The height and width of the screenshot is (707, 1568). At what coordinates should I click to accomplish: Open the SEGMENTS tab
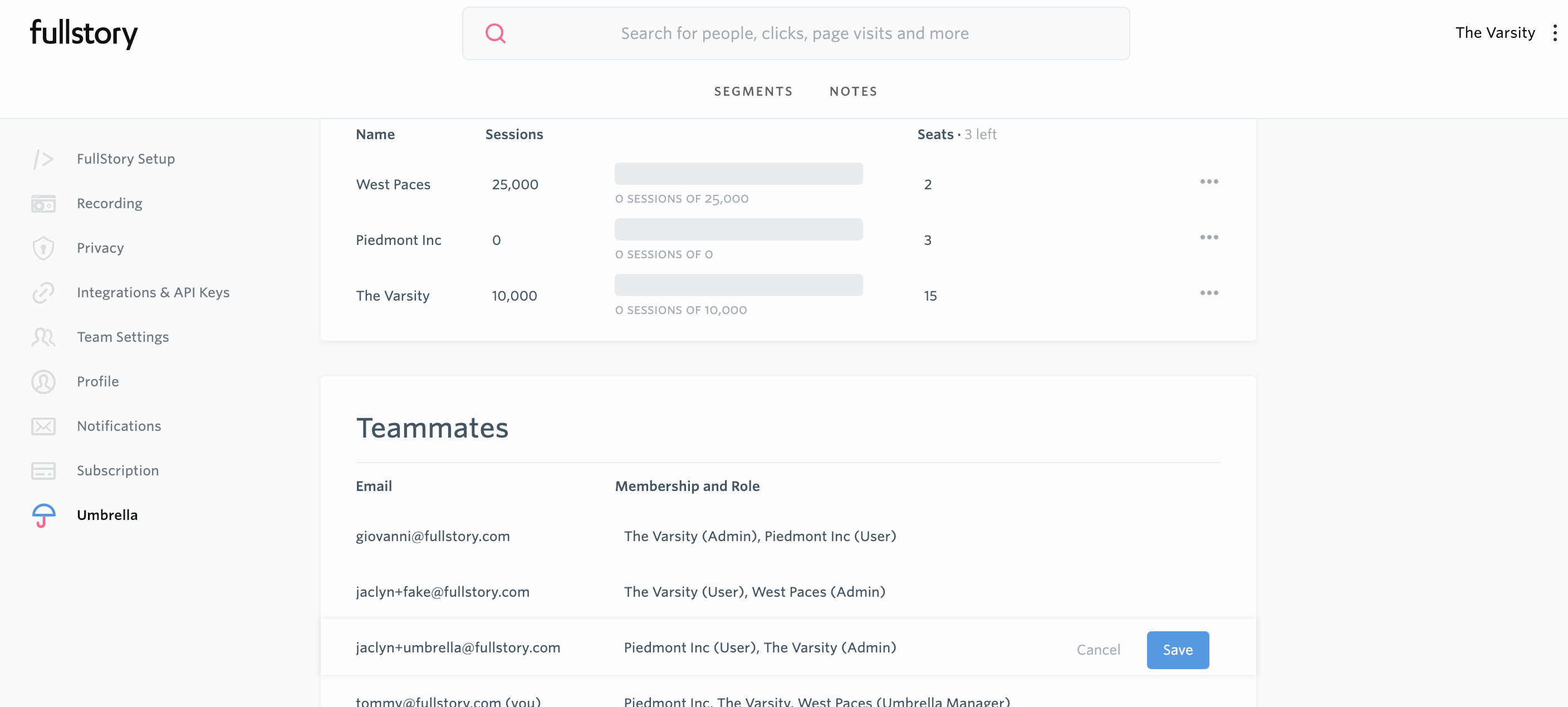[x=753, y=91]
